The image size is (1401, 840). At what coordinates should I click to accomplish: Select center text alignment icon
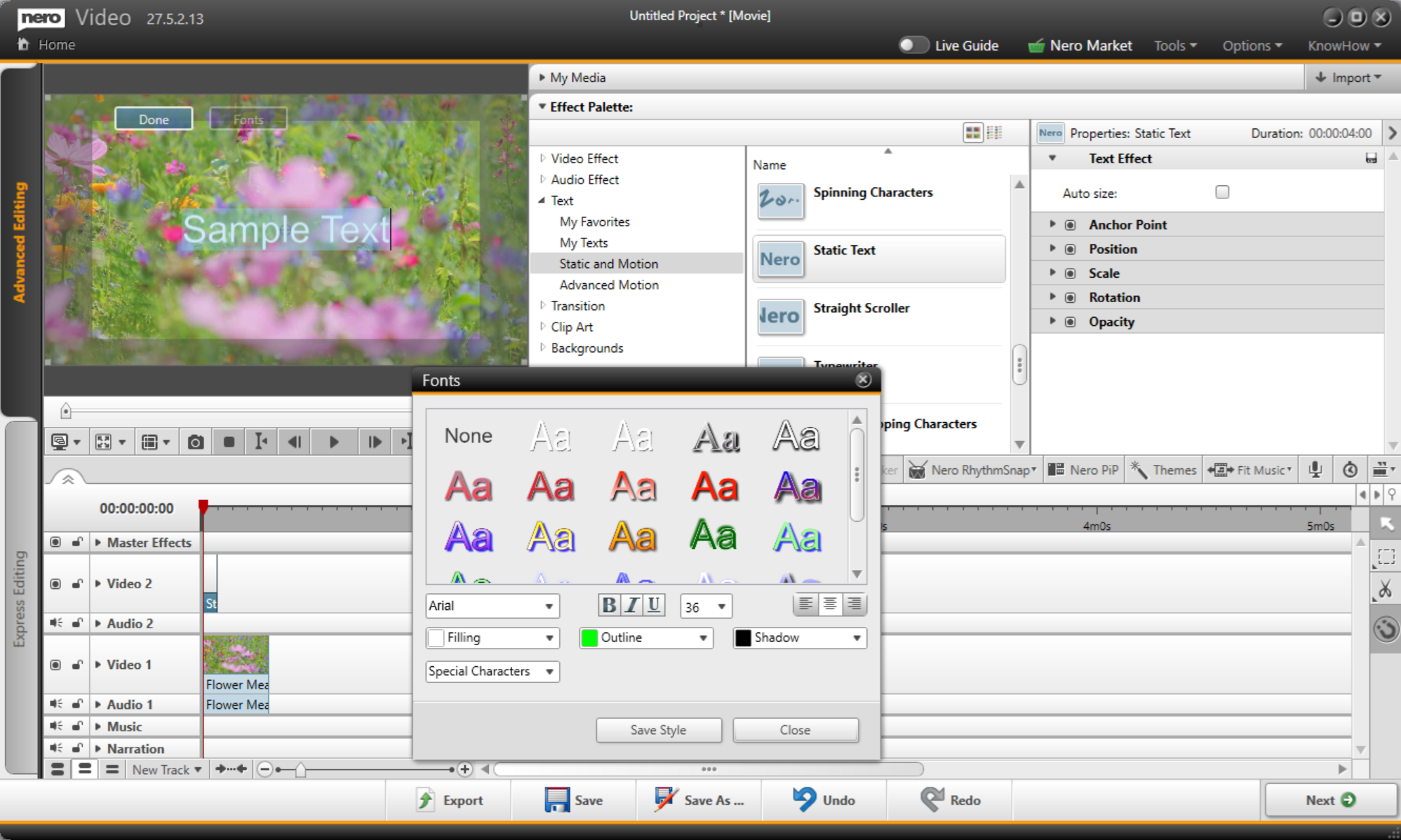click(x=830, y=604)
